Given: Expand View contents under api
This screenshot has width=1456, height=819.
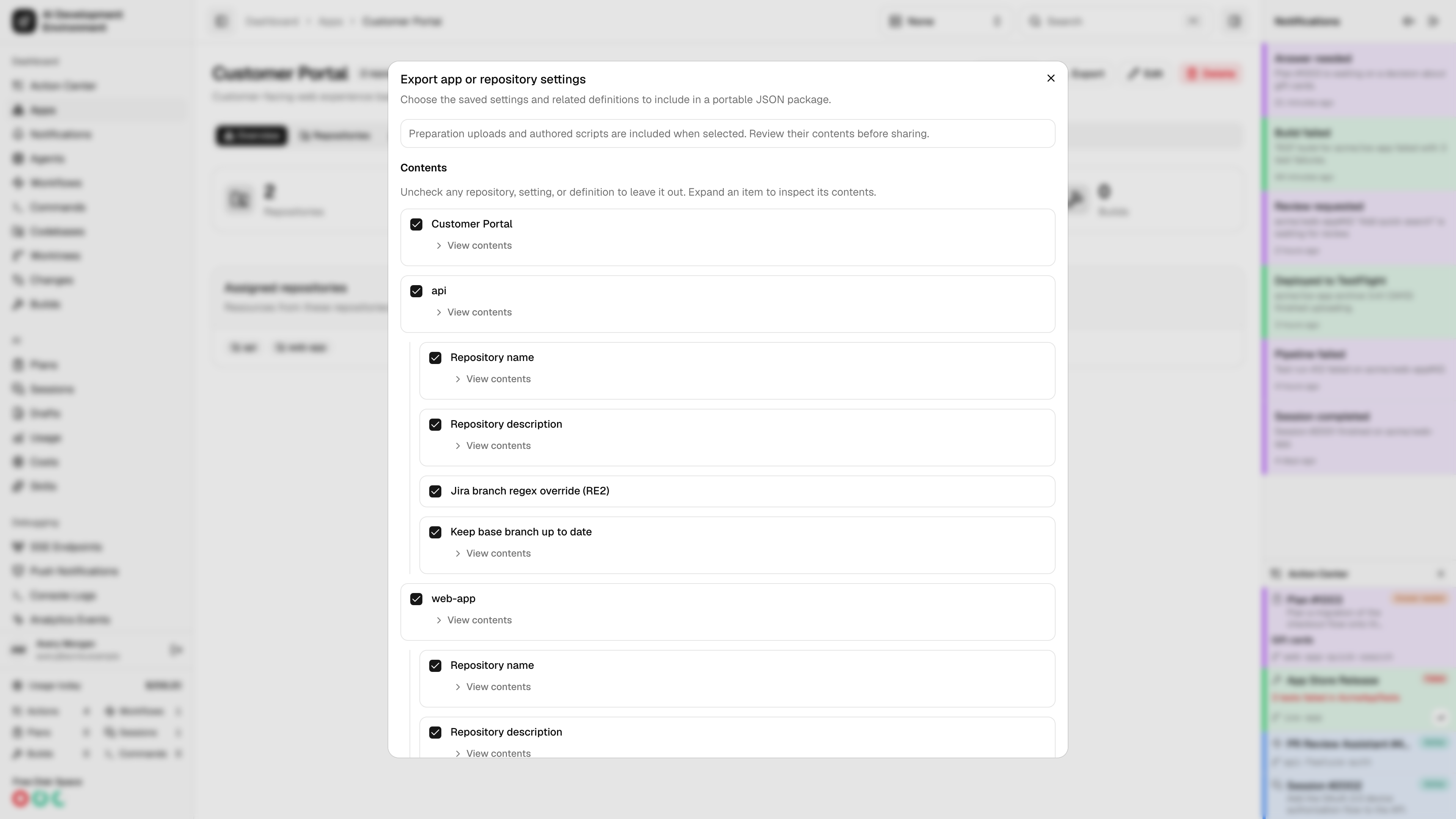Looking at the screenshot, I should click(474, 312).
